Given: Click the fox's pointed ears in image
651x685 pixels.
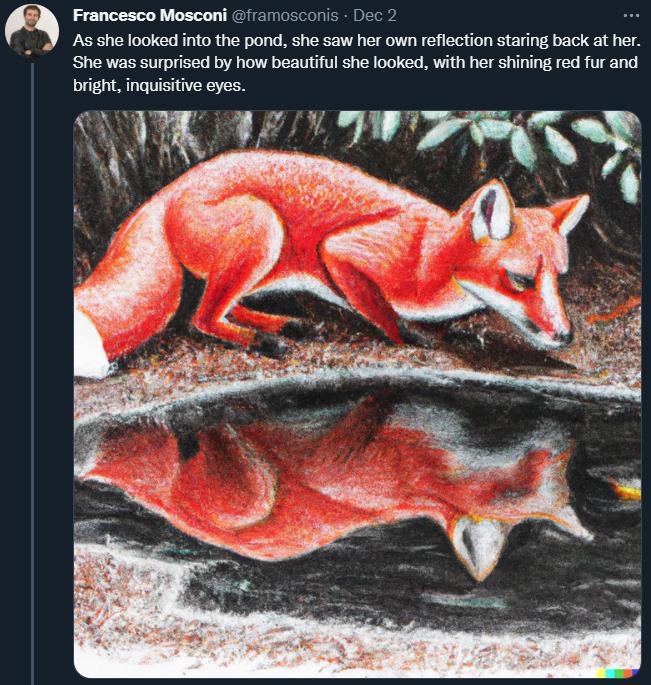Looking at the screenshot, I should point(495,208).
